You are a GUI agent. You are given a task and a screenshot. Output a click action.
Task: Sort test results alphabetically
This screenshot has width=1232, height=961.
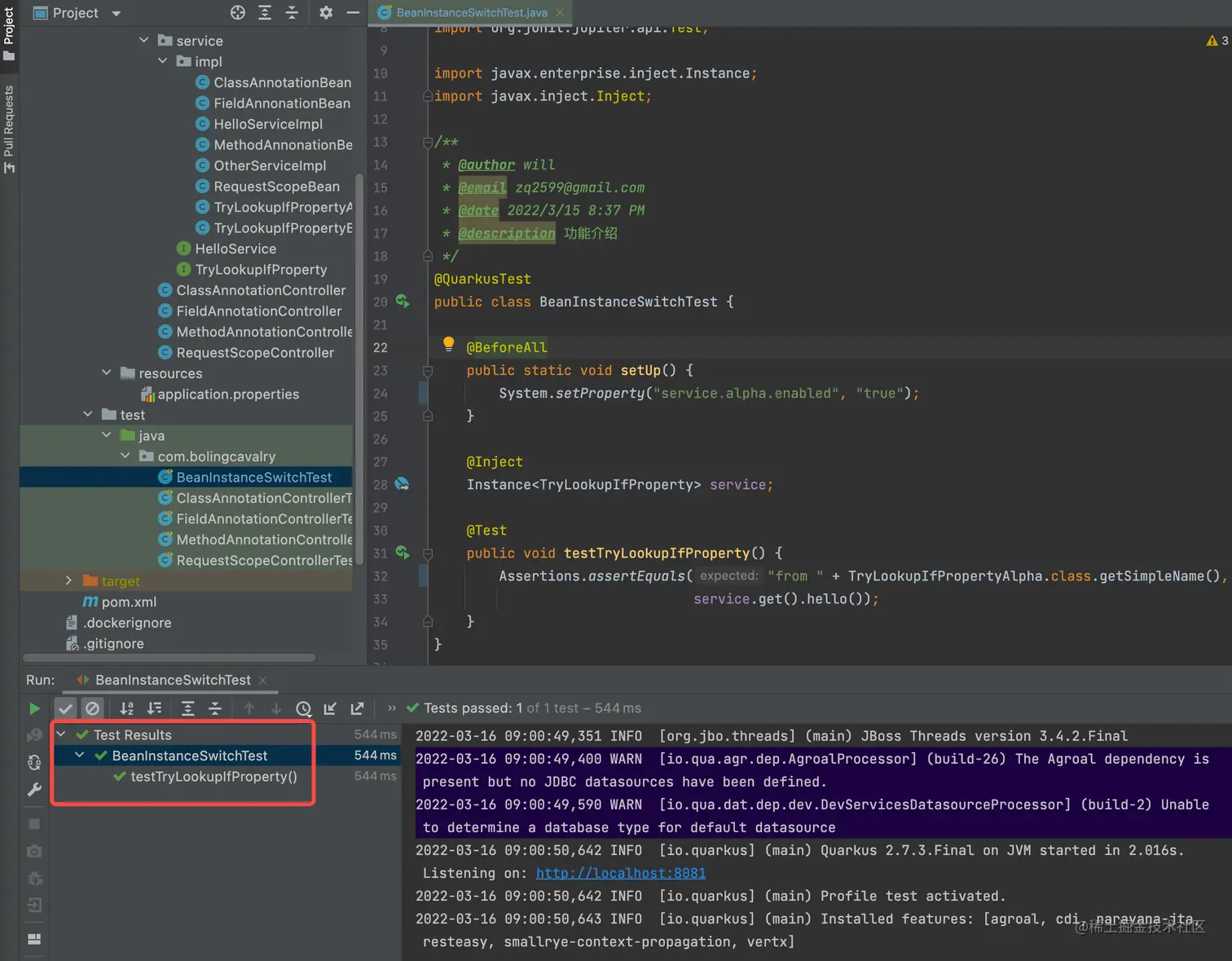coord(127,708)
